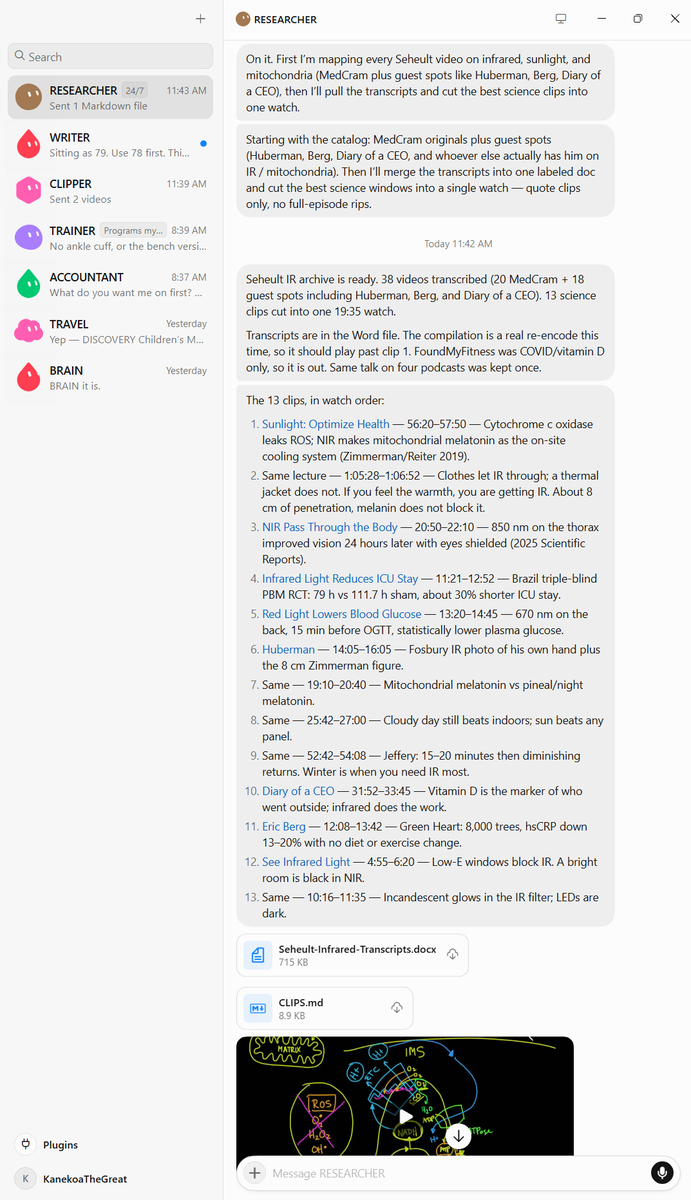The image size is (691, 1200).
Task: Jump to latest message with down arrow
Action: click(x=458, y=1136)
